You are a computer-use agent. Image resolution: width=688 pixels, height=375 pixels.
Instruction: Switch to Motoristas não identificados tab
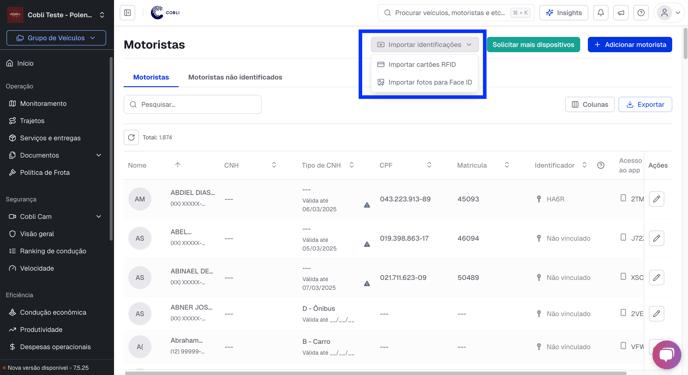coord(235,77)
